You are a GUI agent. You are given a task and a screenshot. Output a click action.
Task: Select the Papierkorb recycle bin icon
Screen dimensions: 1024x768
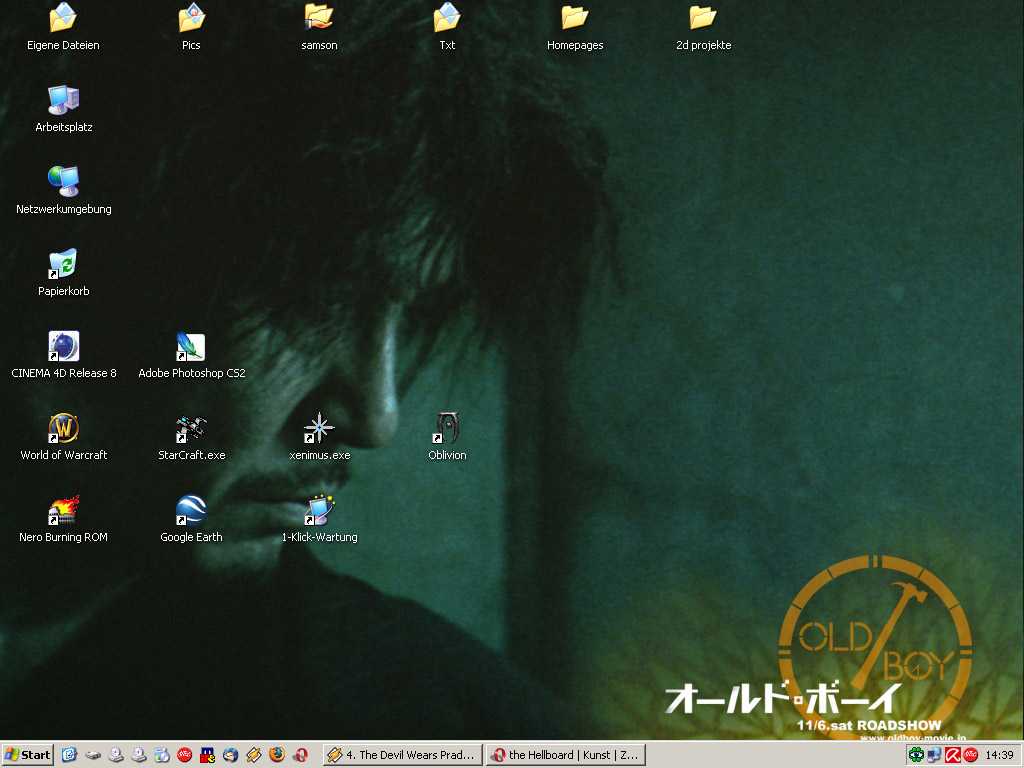click(64, 265)
